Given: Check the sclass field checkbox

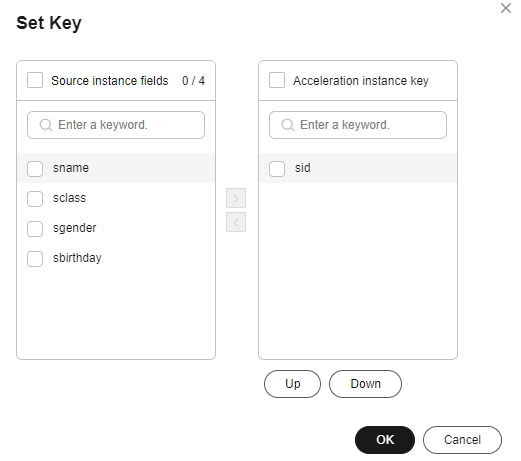Looking at the screenshot, I should [35, 199].
